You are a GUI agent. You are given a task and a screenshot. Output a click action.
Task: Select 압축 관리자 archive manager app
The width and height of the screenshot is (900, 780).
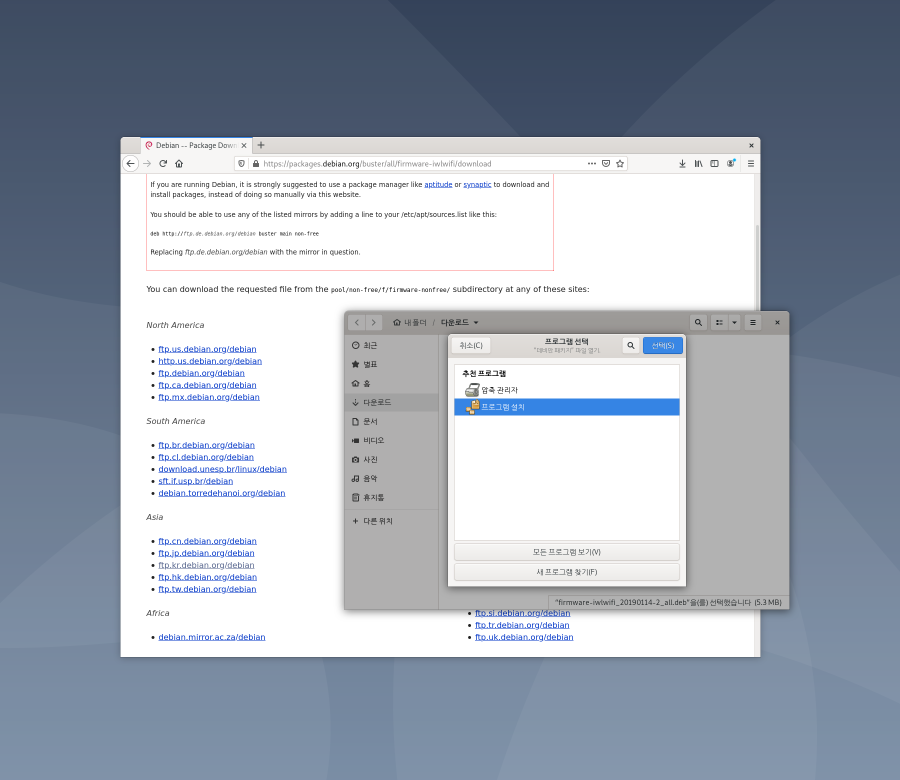[567, 390]
